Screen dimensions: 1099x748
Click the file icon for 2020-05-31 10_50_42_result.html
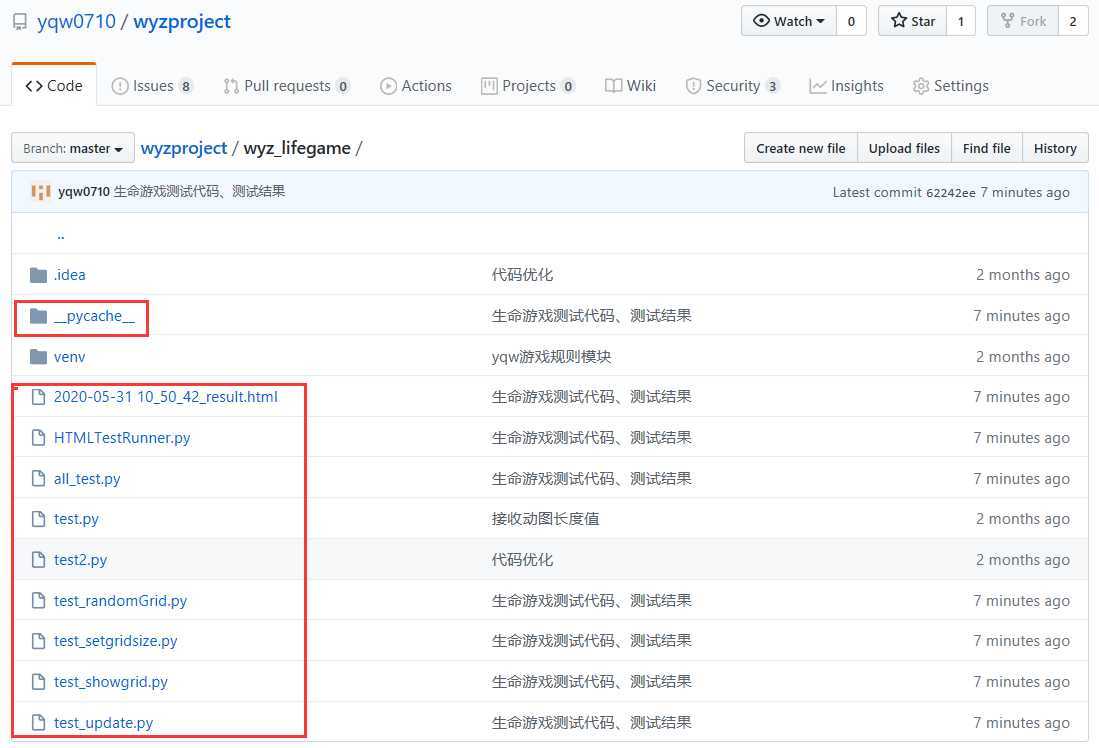[x=39, y=397]
